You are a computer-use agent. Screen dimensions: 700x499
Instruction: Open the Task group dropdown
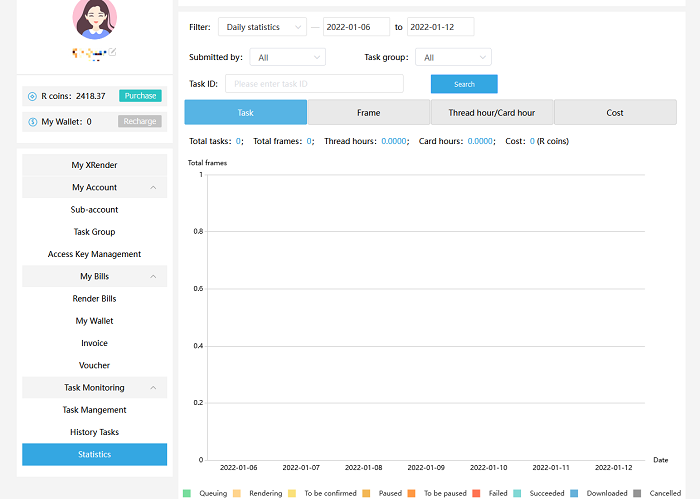click(455, 58)
